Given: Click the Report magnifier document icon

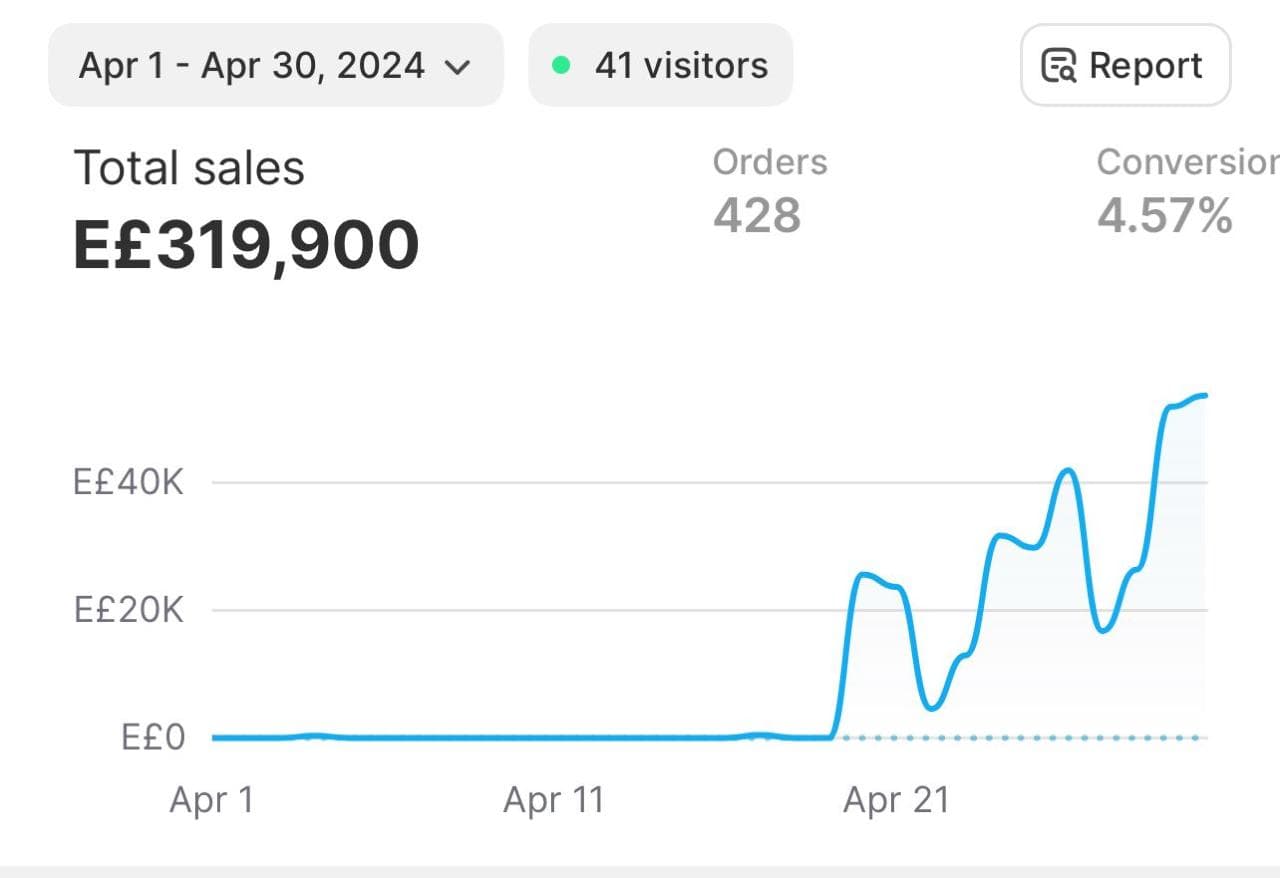Looking at the screenshot, I should pos(1059,66).
